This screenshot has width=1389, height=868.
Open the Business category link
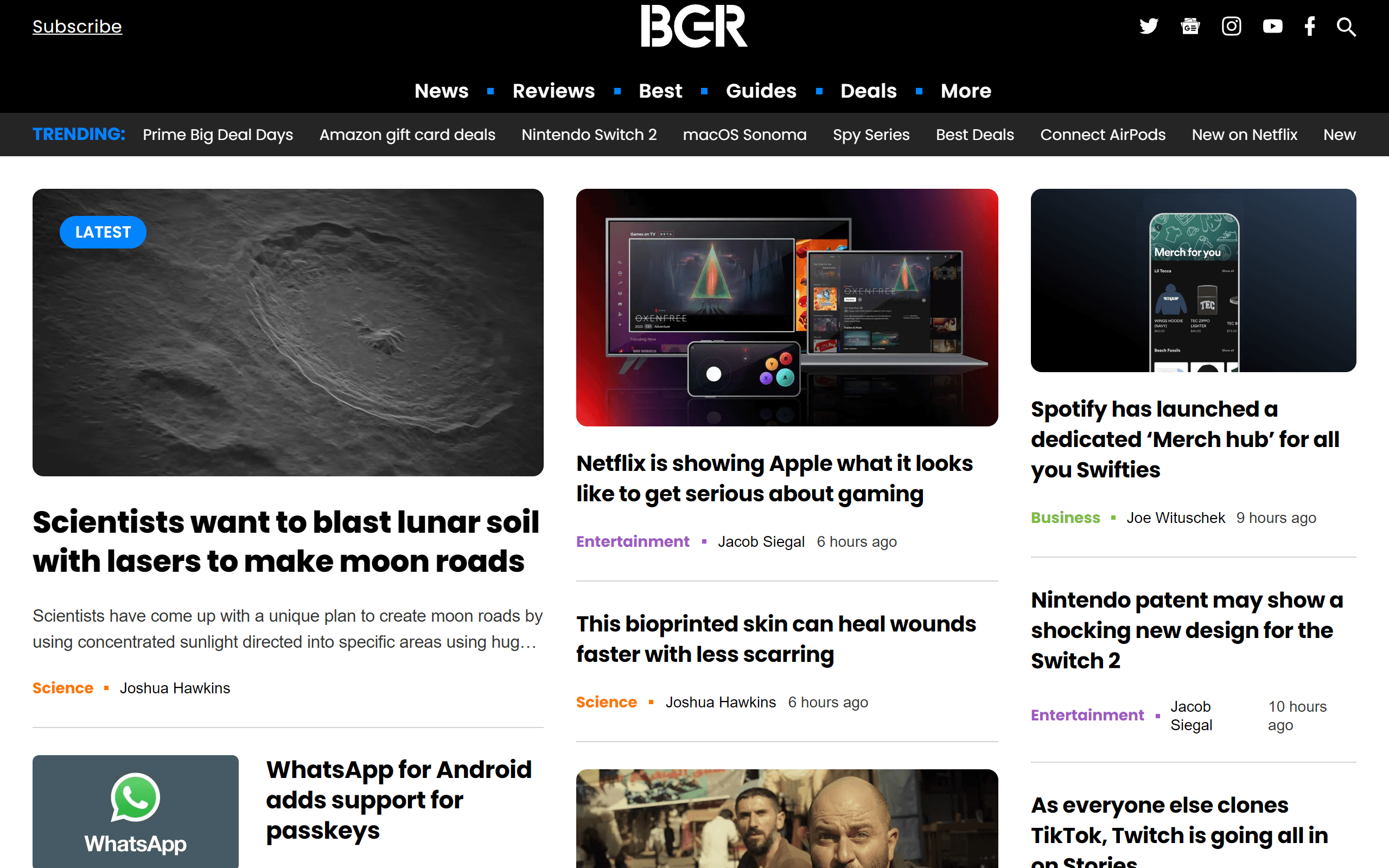1065,518
